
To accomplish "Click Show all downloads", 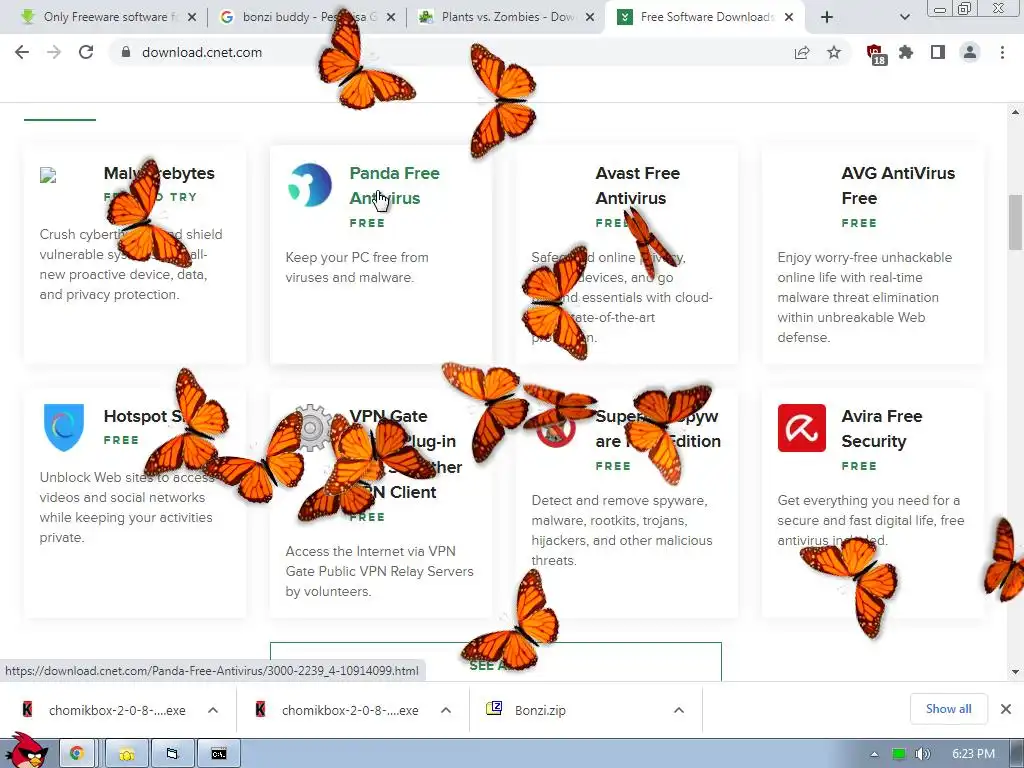I will point(948,709).
